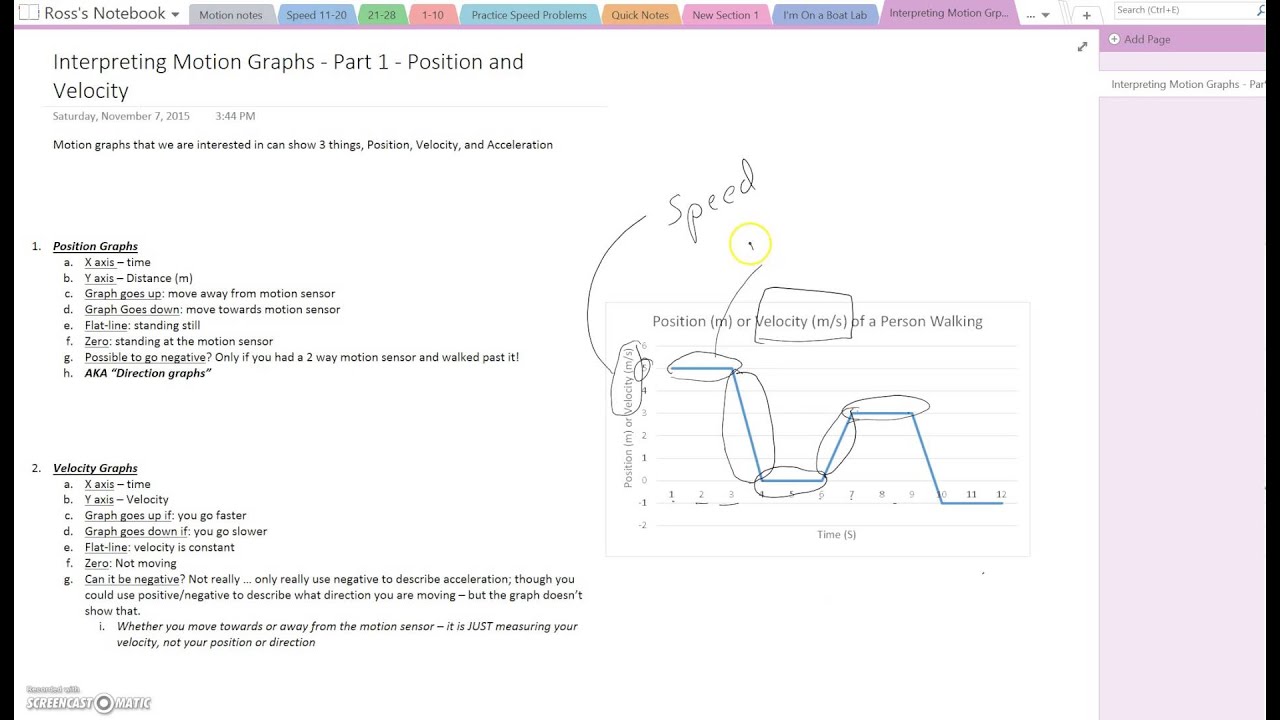Select the I'm On a Boat Lab tab
This screenshot has height=720, width=1280.
click(x=825, y=15)
